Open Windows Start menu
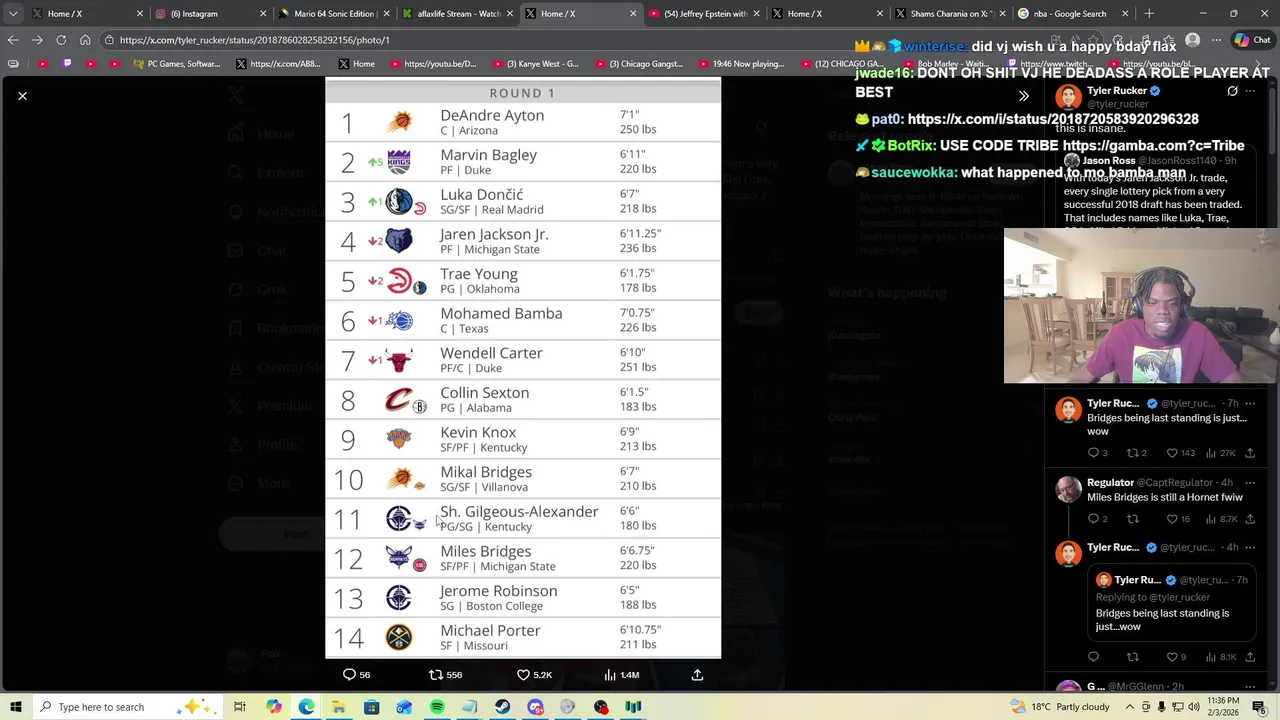The image size is (1280, 720). click(16, 707)
